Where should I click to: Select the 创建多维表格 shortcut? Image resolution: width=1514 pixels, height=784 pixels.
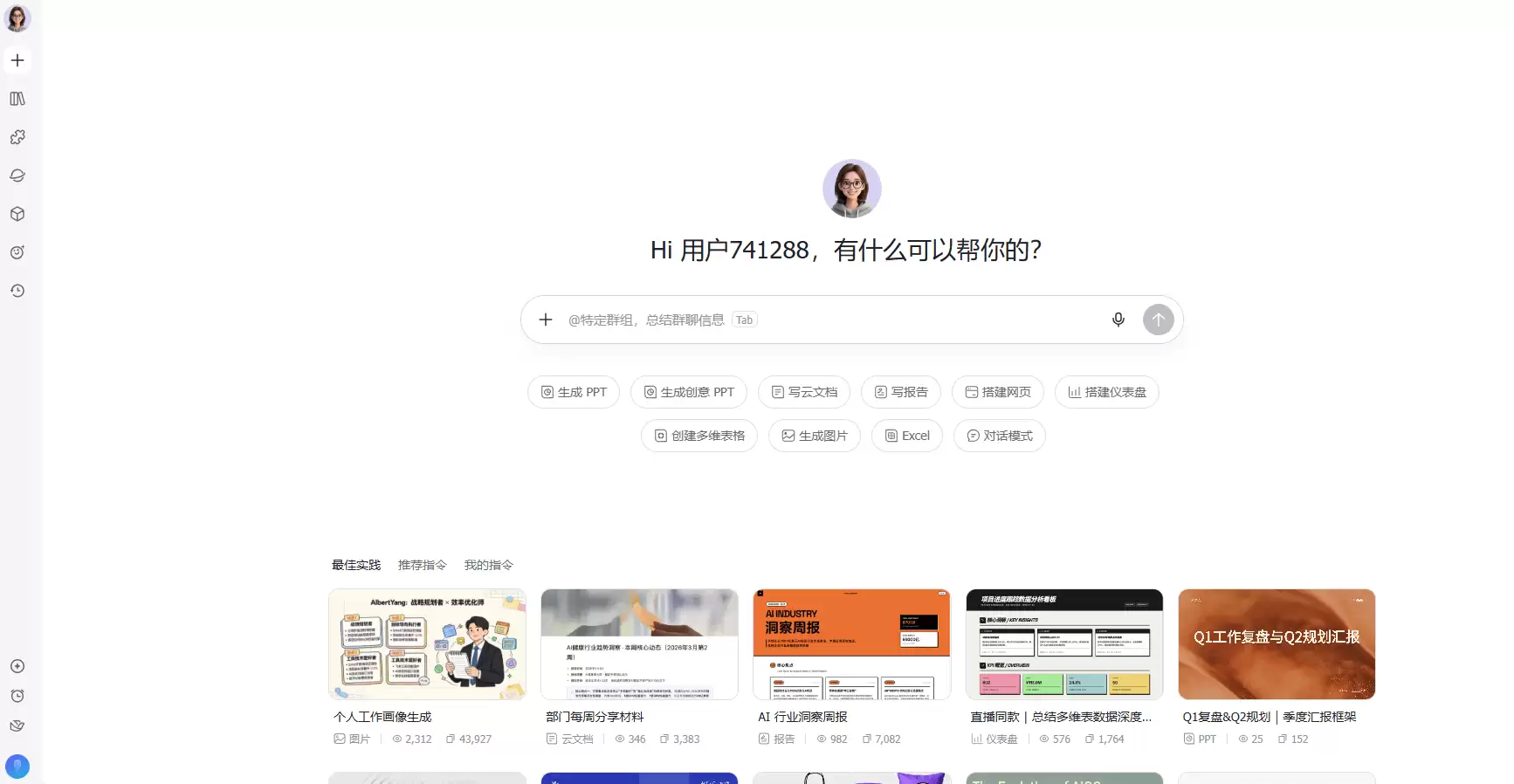pos(699,436)
